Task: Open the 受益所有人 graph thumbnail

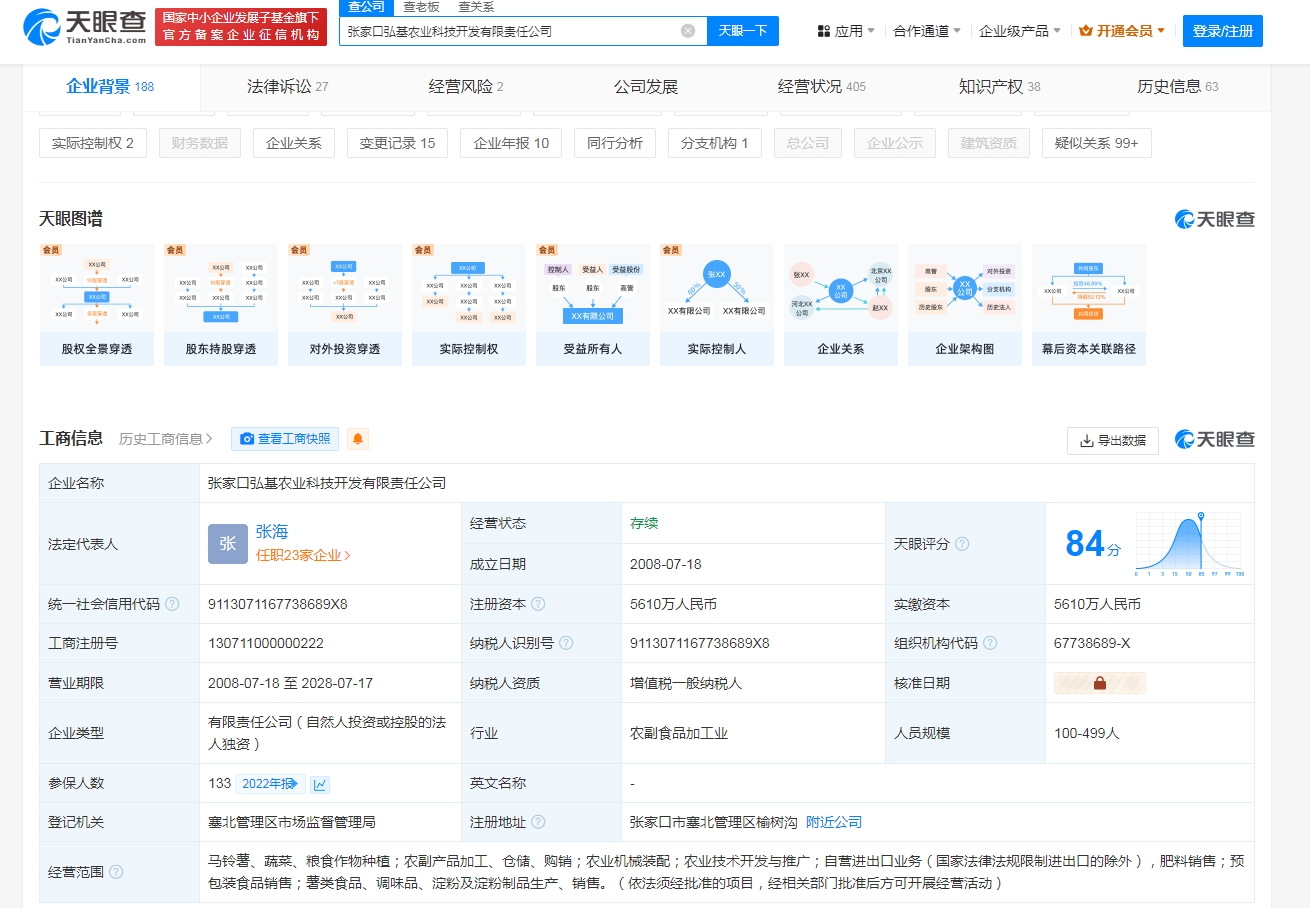Action: (593, 305)
